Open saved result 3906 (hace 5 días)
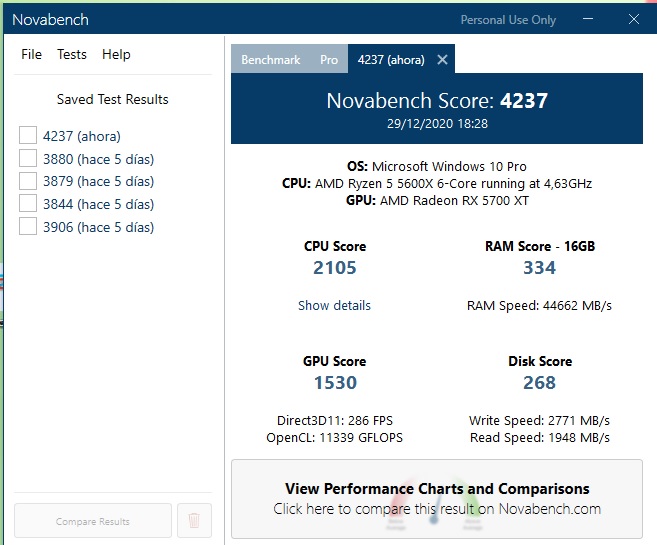Viewport: 657px width, 545px height. coord(98,227)
